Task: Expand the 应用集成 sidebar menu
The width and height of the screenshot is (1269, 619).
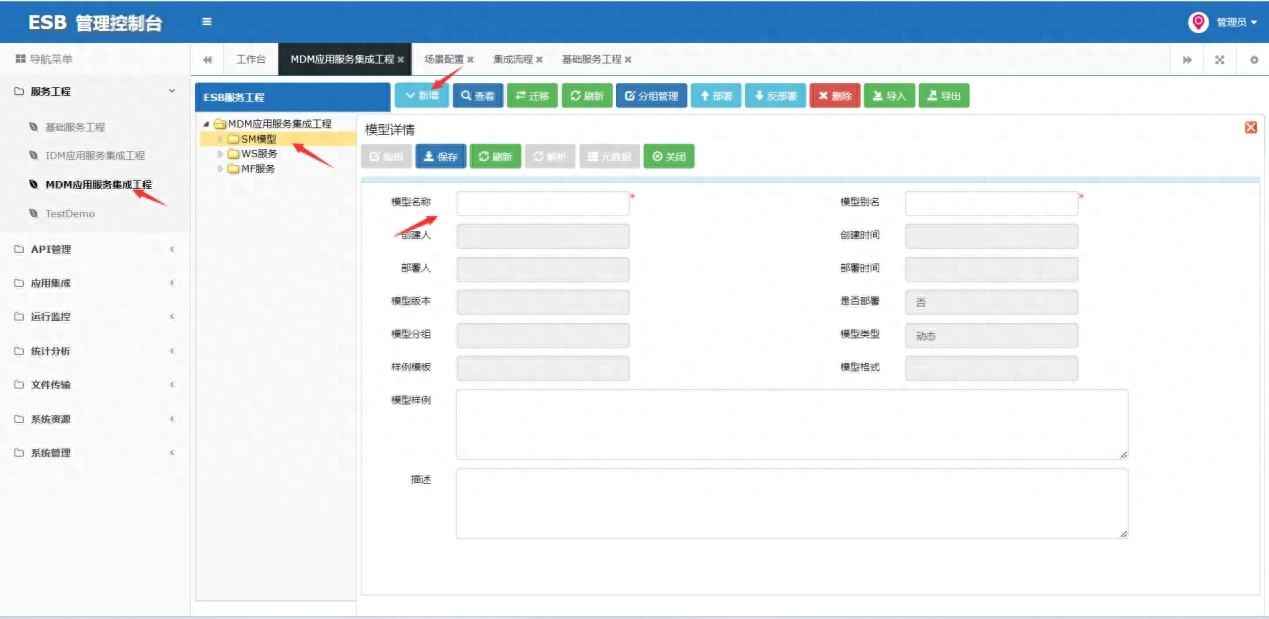Action: (95, 283)
